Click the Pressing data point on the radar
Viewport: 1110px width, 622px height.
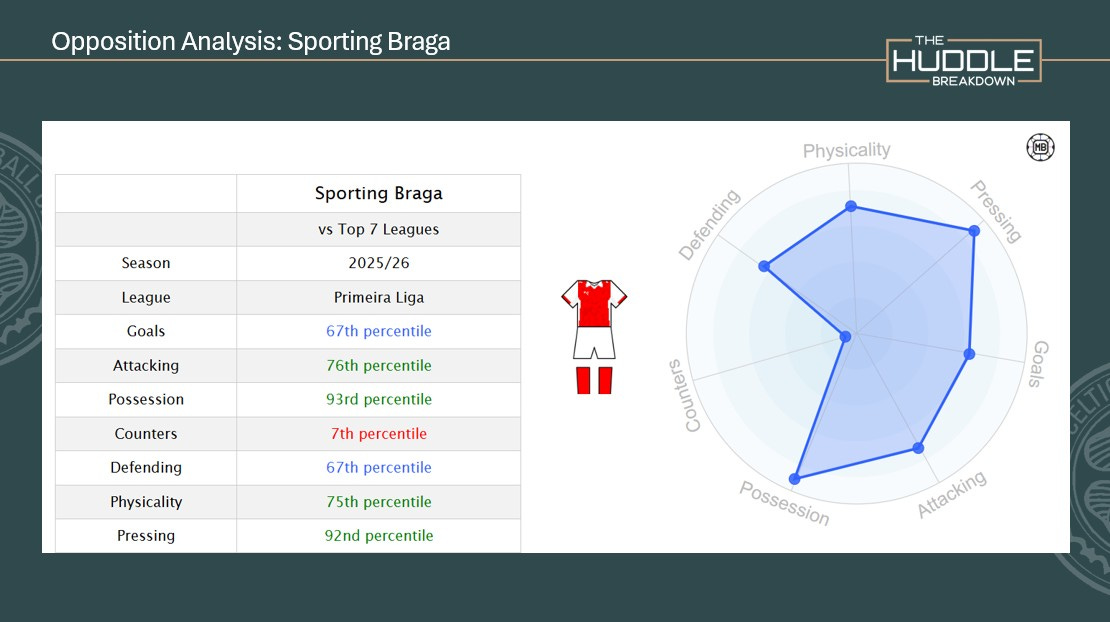click(974, 231)
